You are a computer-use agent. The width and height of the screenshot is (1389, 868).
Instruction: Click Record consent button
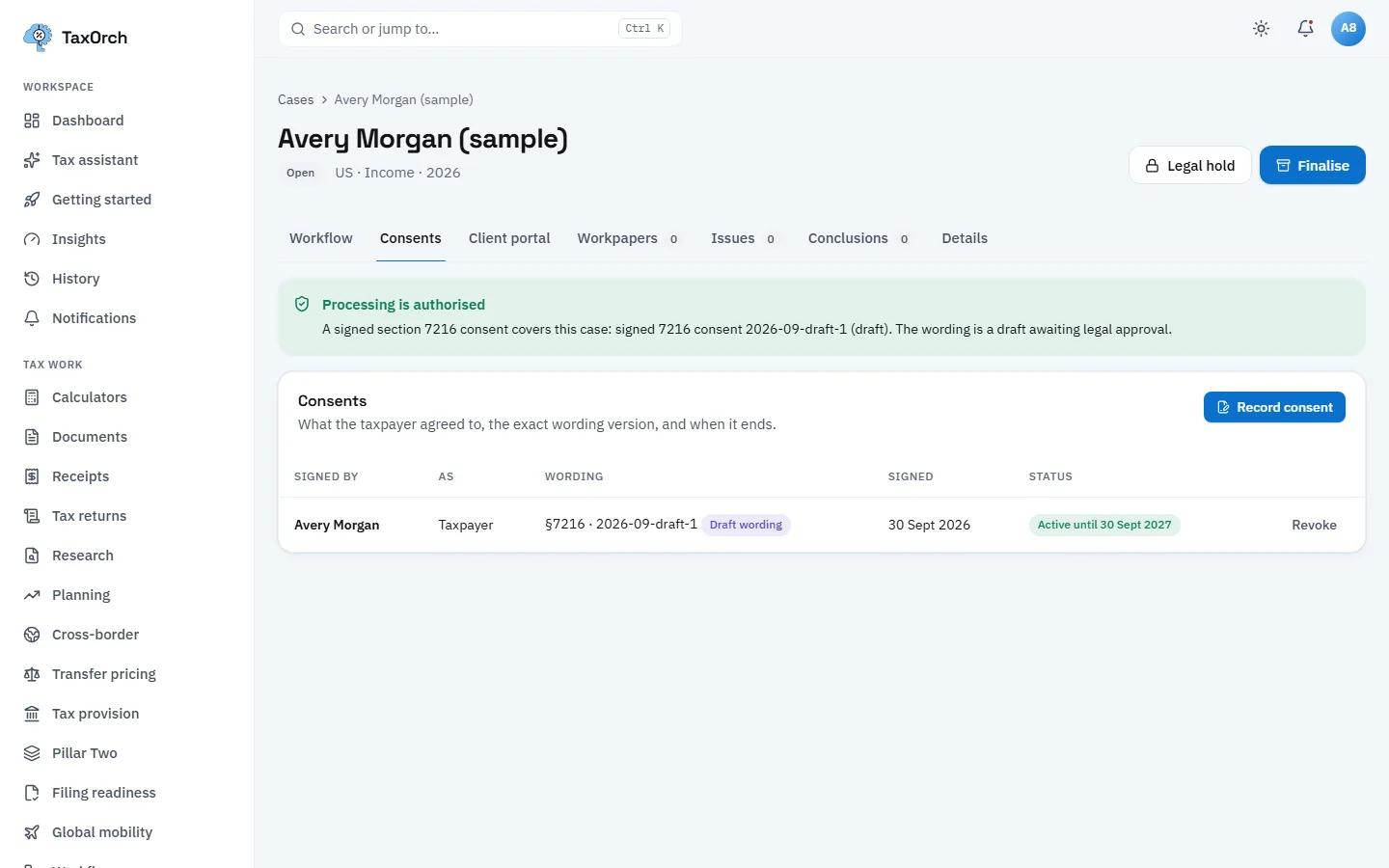click(x=1274, y=407)
